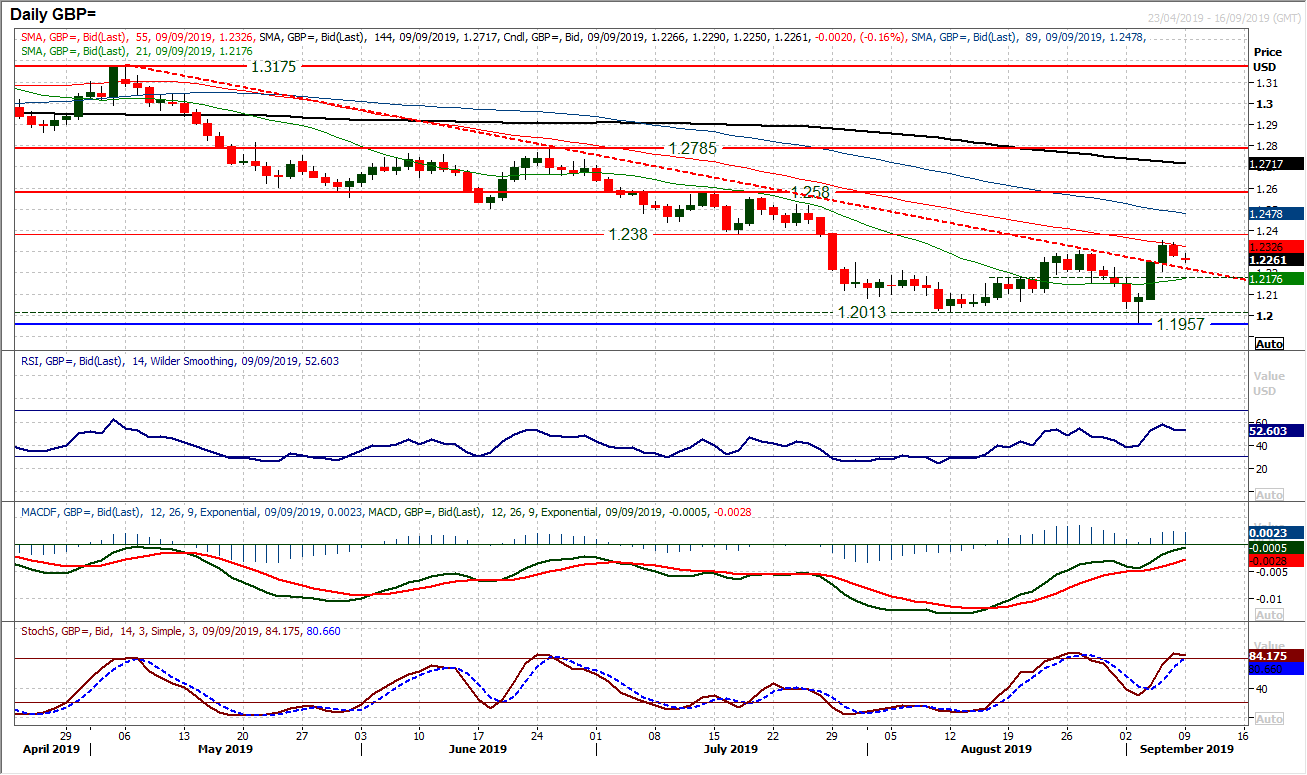Click the 52.603 RSI value tag
Viewport: 1307px width, 775px height.
(x=1277, y=430)
